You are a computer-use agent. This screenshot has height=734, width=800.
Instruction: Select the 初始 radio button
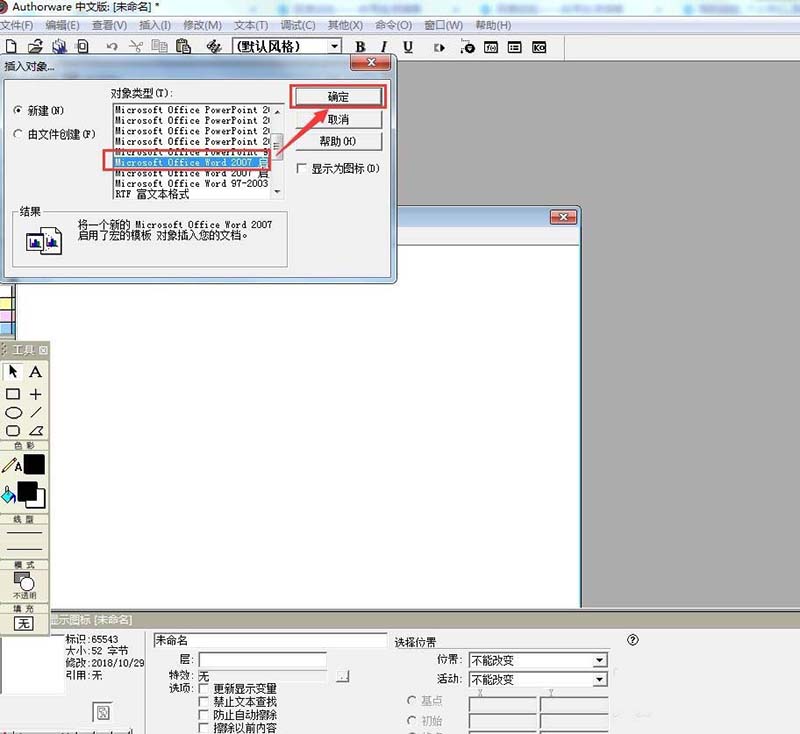[x=412, y=720]
